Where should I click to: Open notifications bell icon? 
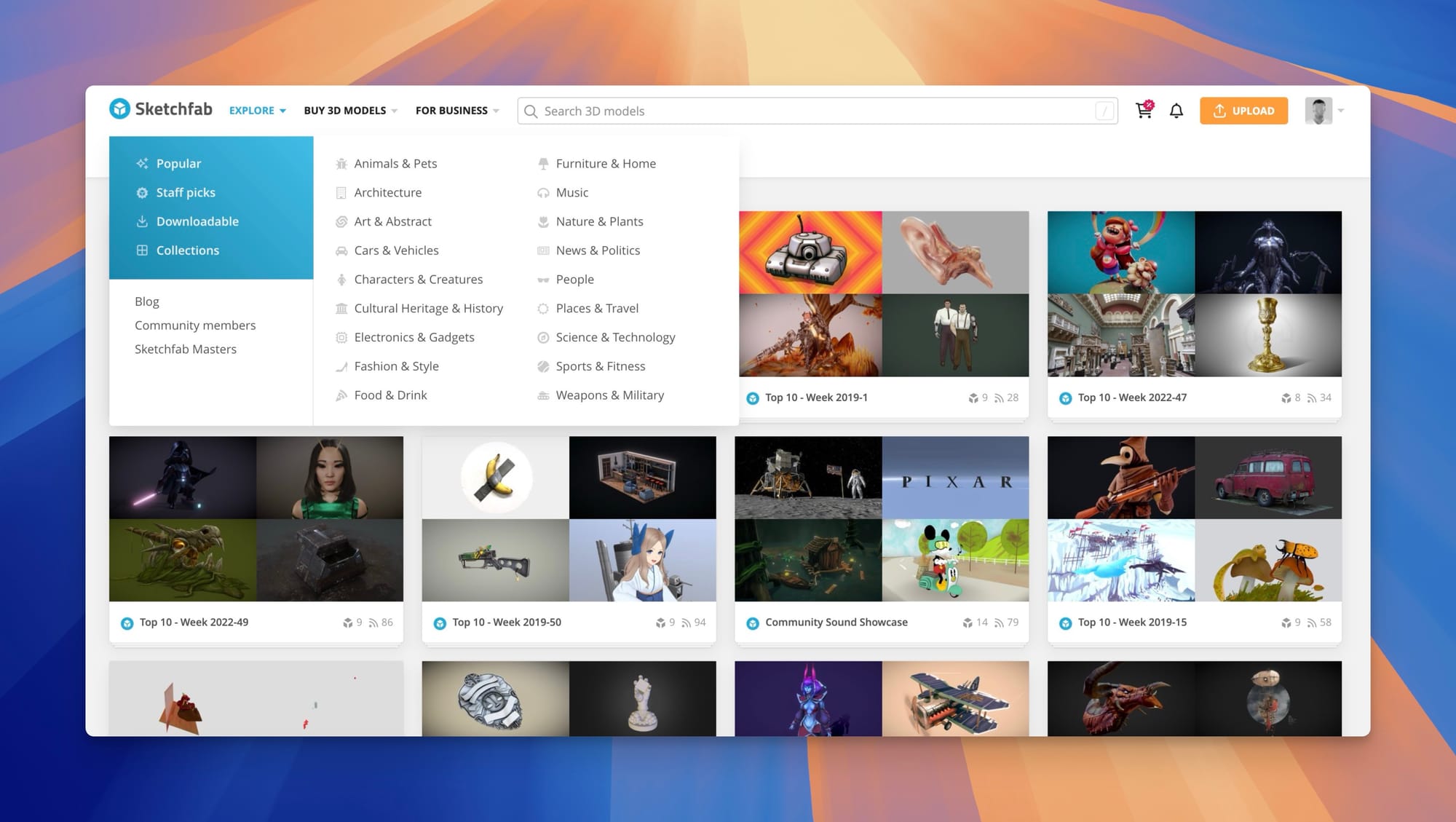(x=1176, y=111)
